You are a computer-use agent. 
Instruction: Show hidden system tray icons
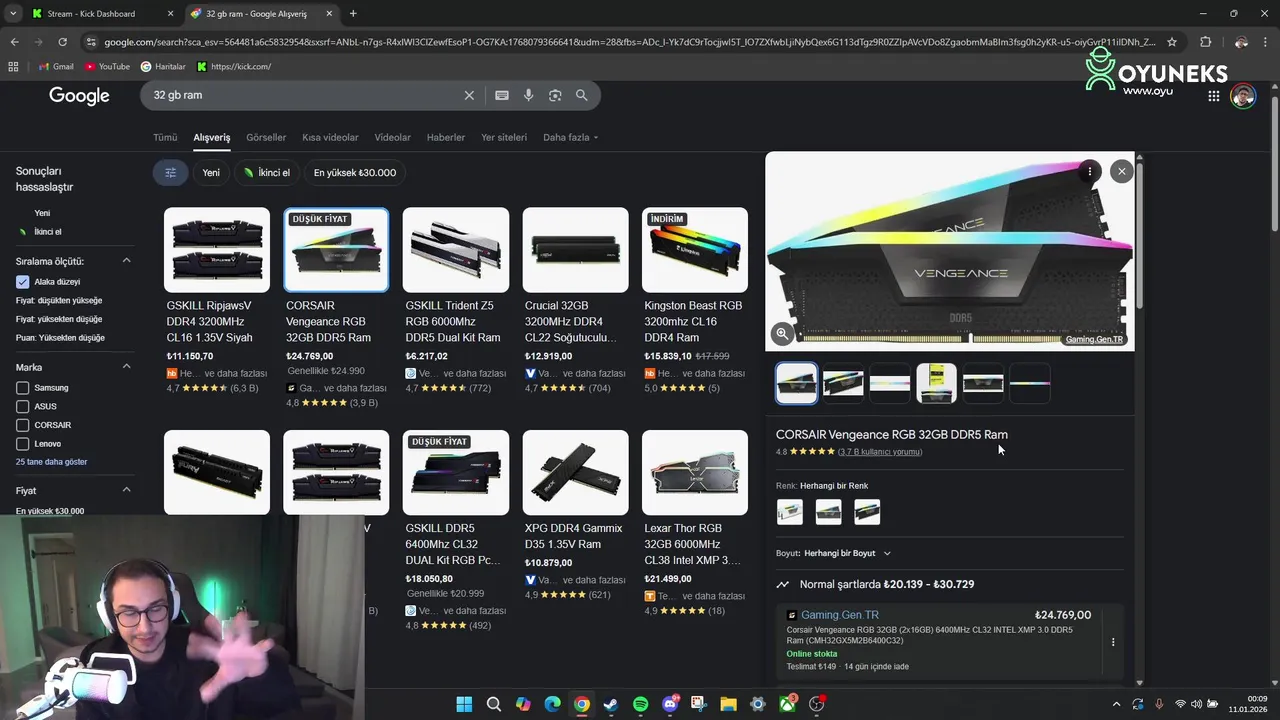tap(1117, 704)
